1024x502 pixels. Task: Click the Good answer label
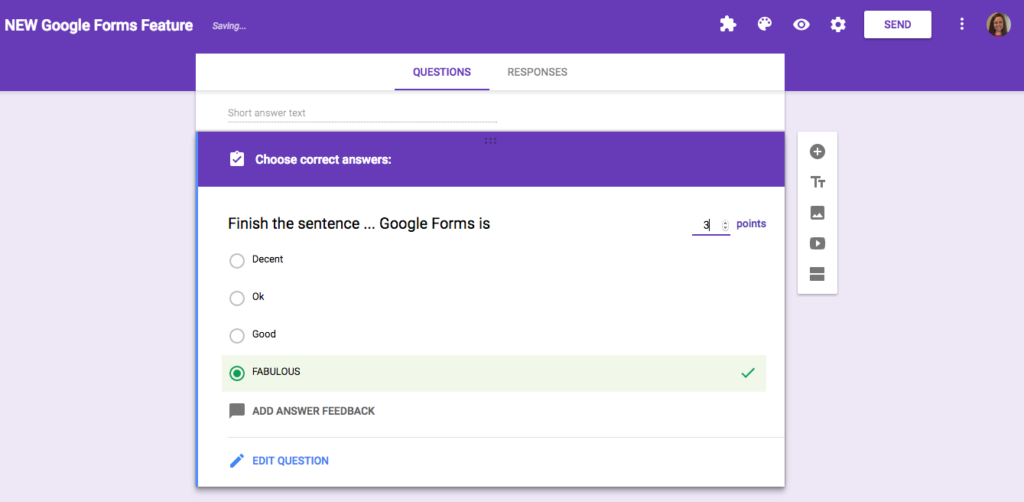pos(264,334)
